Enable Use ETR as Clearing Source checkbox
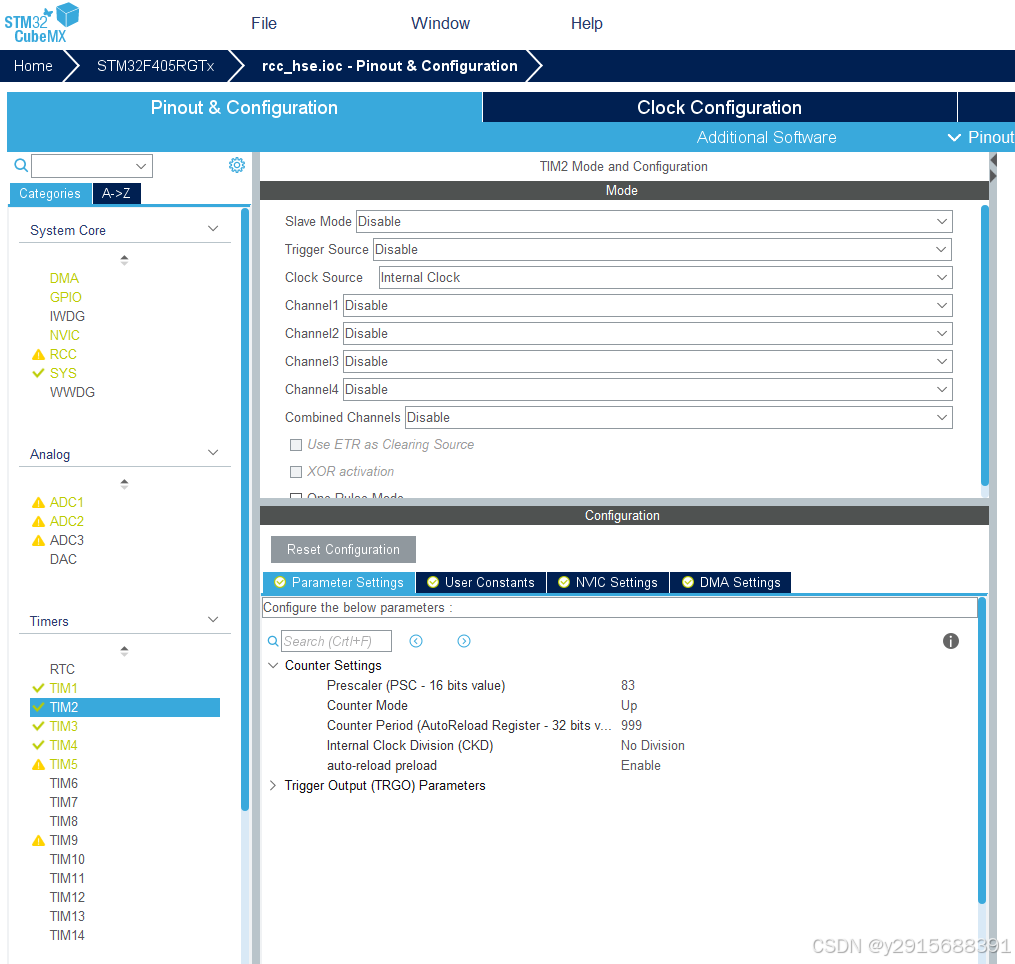The width and height of the screenshot is (1015, 964). 296,445
